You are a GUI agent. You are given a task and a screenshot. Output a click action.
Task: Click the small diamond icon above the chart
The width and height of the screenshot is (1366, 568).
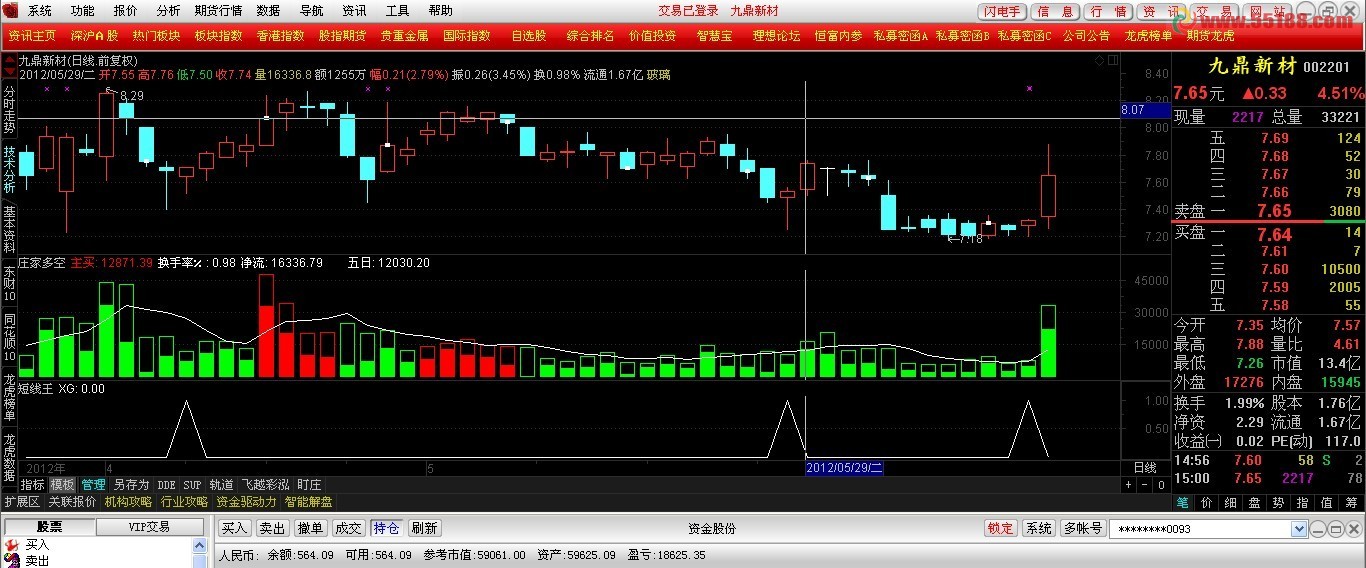(x=1099, y=60)
